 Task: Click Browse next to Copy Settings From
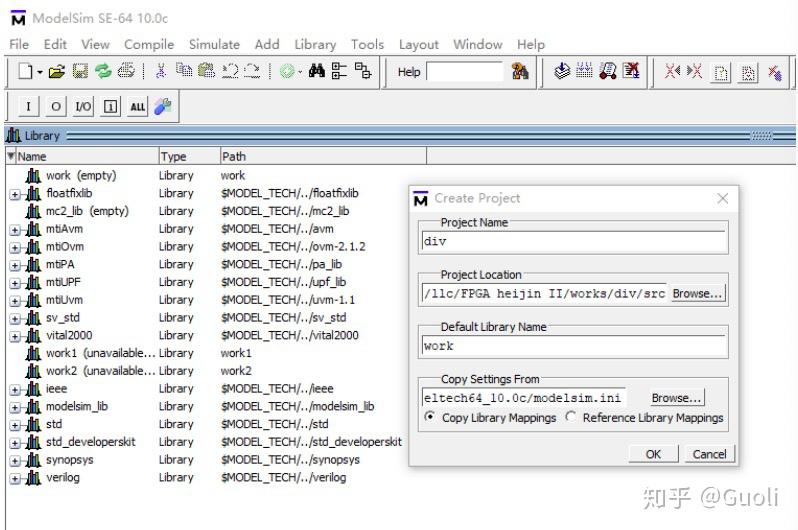pyautogui.click(x=676, y=398)
